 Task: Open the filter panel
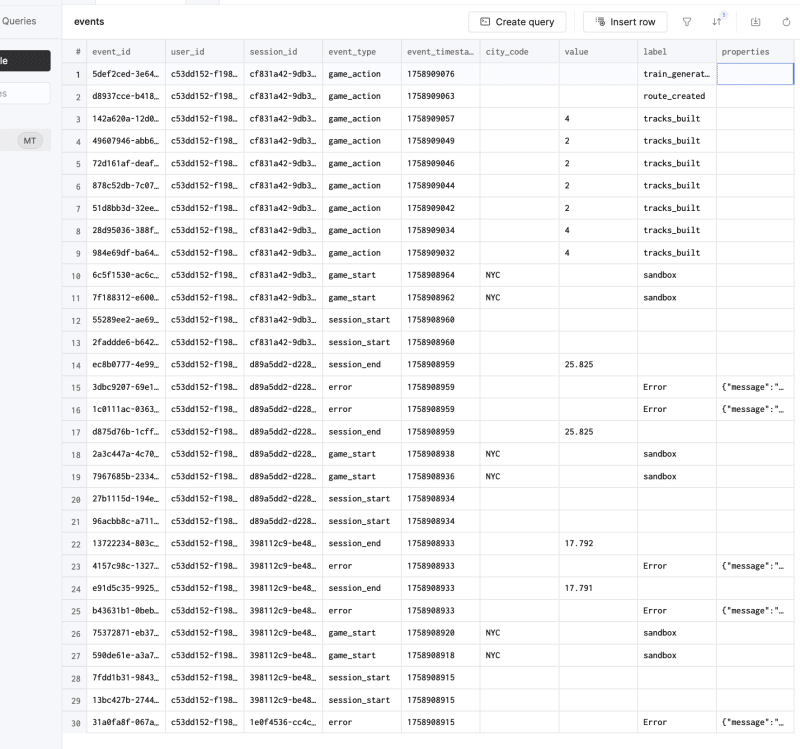pos(687,21)
